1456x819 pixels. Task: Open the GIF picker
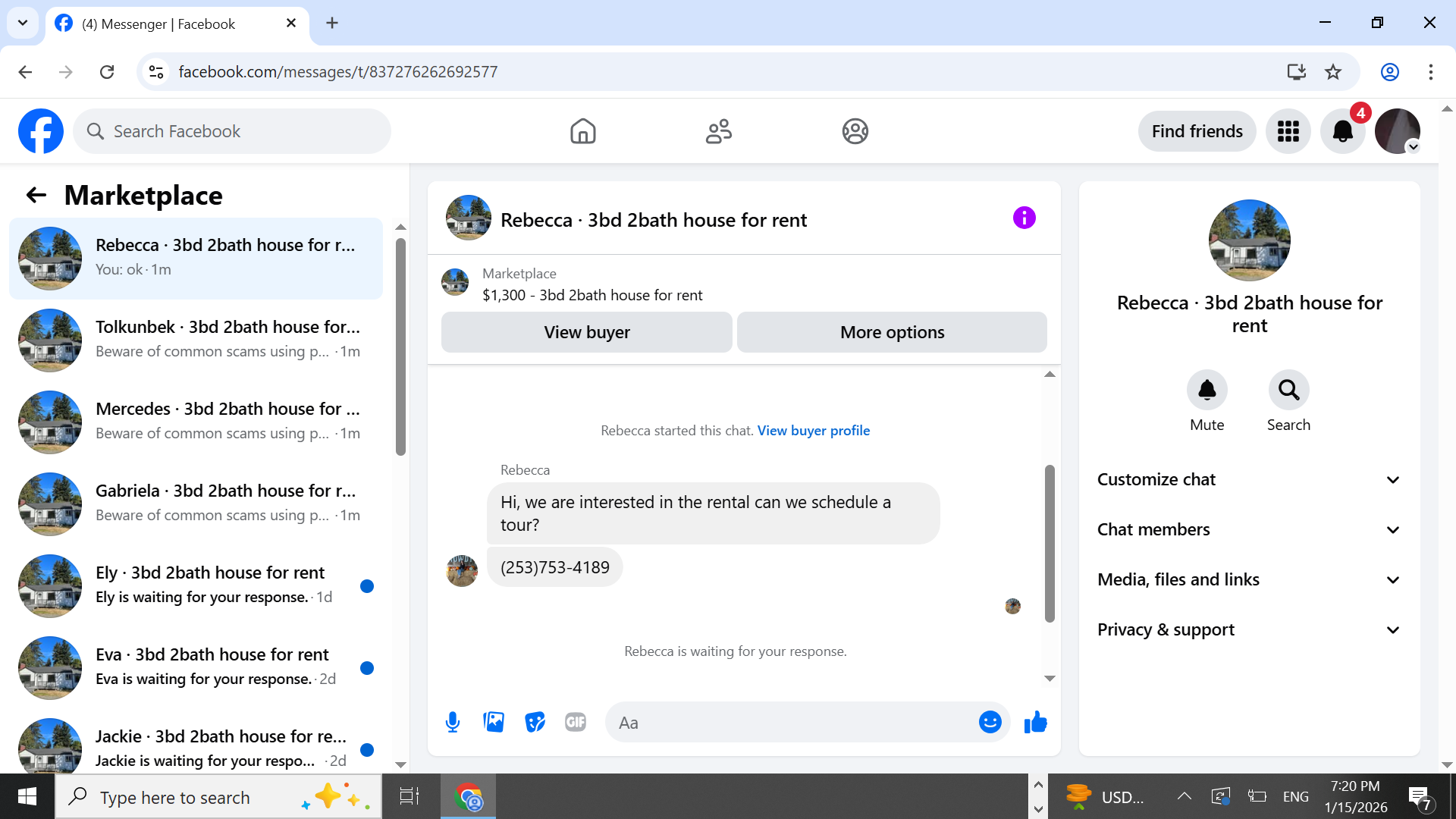(576, 722)
